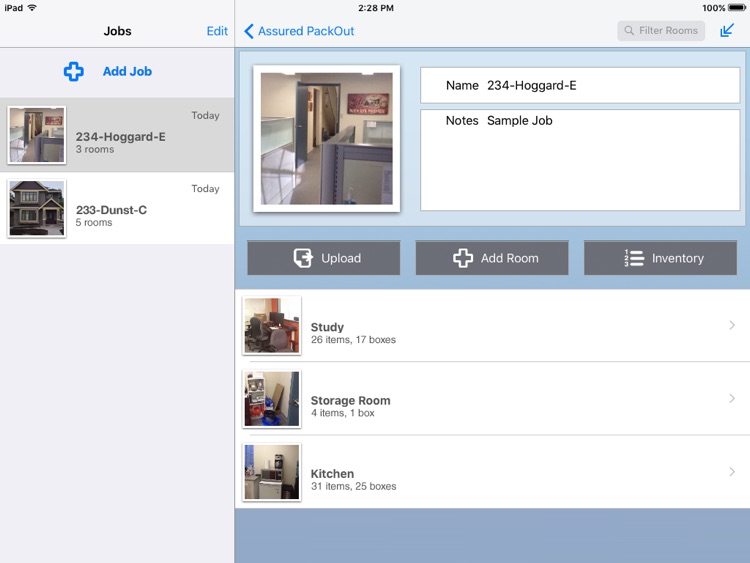The width and height of the screenshot is (750, 563).
Task: Tap '5 rooms' under 233-Dunst-C
Action: (94, 222)
